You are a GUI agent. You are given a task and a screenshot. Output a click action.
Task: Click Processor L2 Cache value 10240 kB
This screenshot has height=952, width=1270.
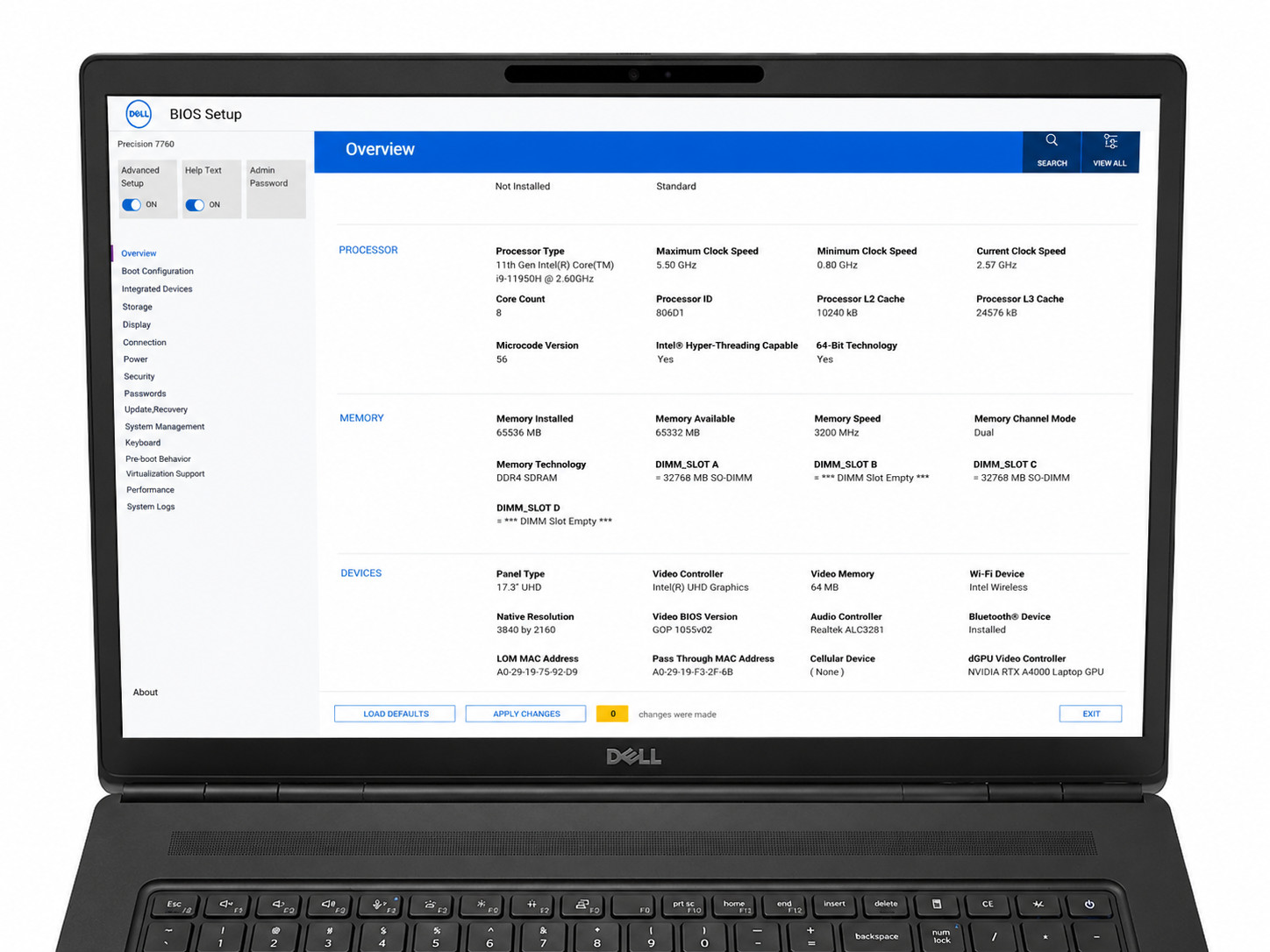click(x=837, y=313)
